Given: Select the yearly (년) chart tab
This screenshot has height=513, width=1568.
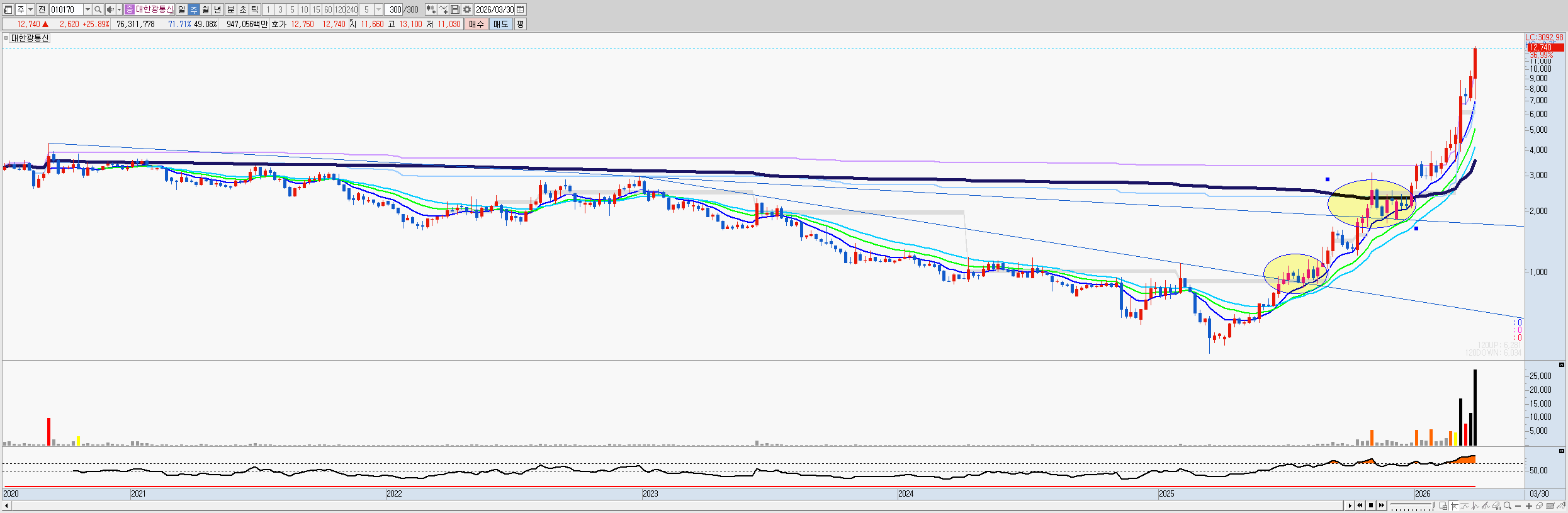Looking at the screenshot, I should (x=218, y=9).
